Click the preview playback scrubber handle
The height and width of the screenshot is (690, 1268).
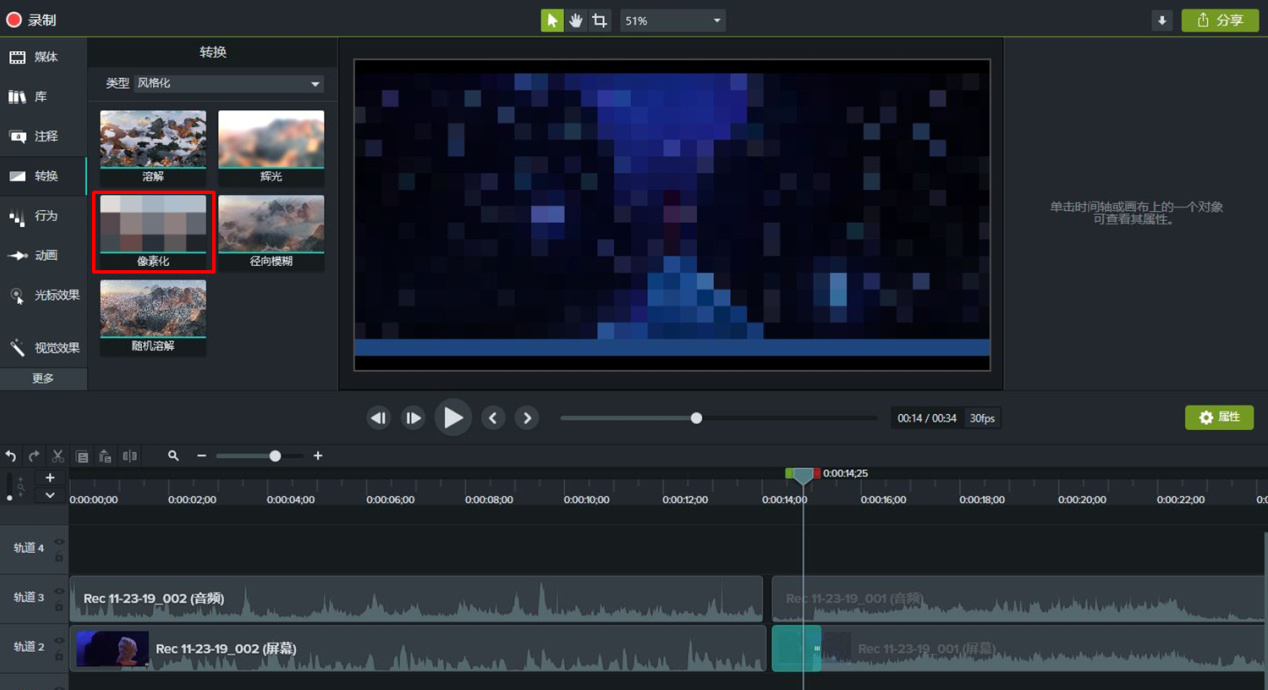point(696,418)
